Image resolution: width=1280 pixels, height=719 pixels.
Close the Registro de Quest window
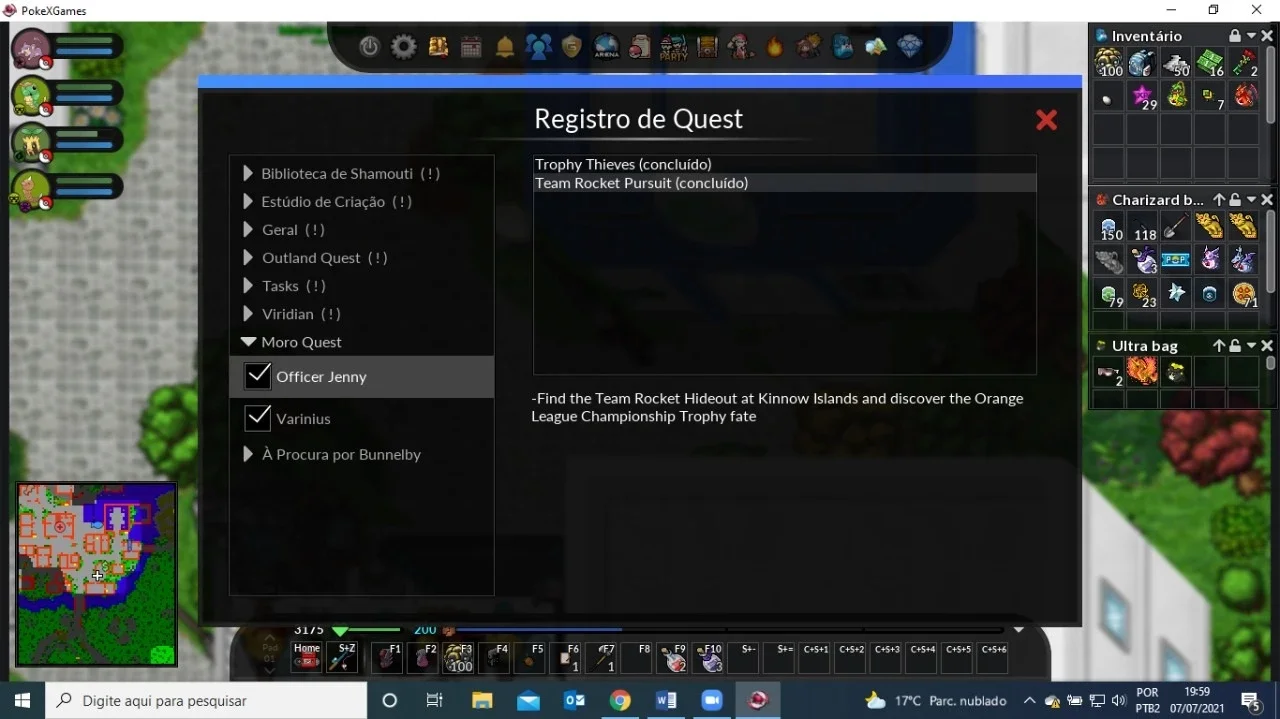(x=1046, y=120)
